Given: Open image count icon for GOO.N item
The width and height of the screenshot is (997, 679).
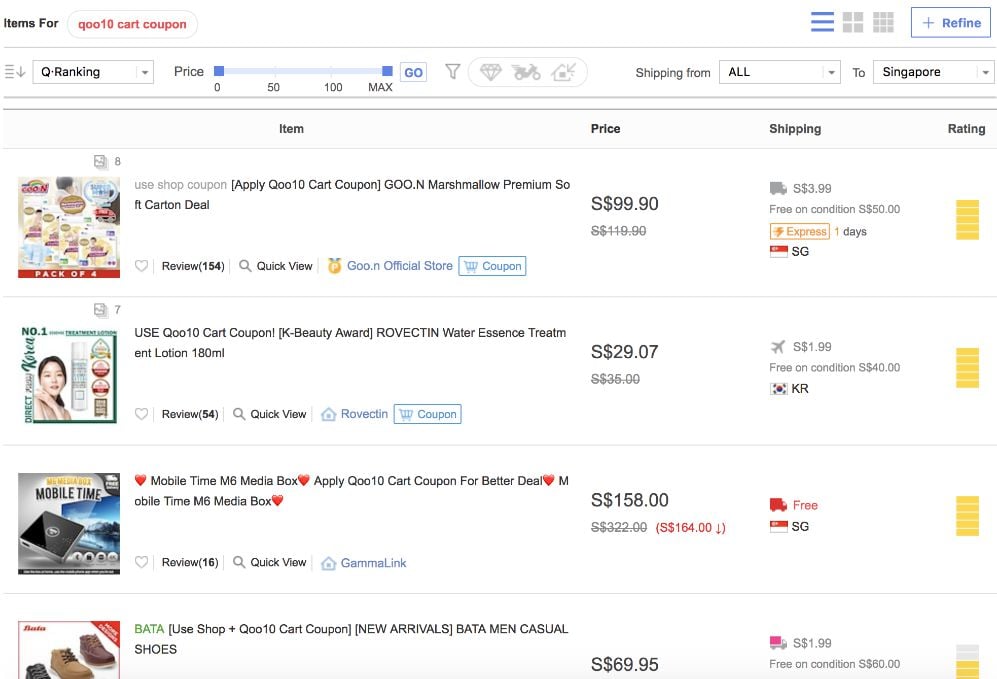Looking at the screenshot, I should [100, 161].
